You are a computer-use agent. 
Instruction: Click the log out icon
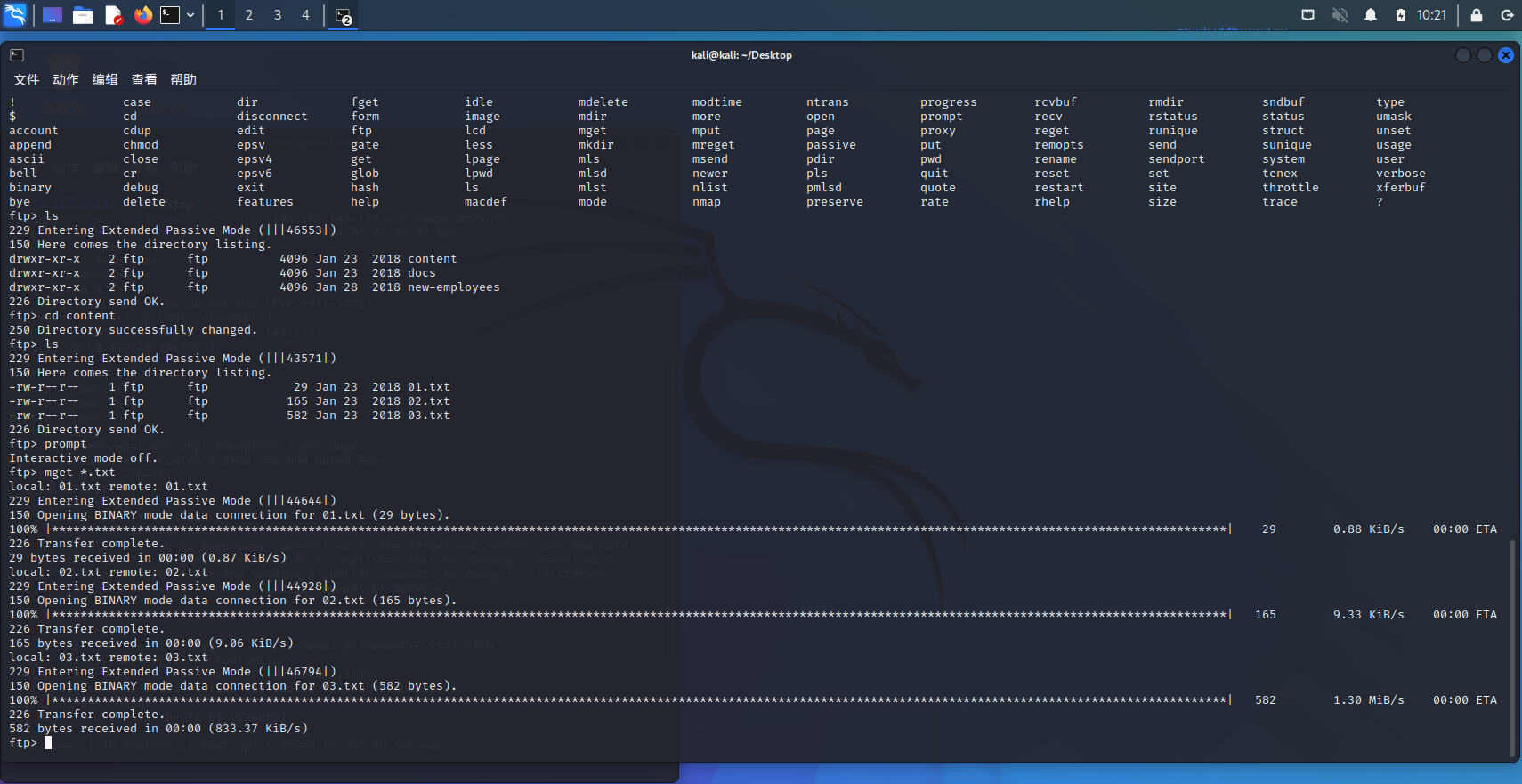tap(1507, 15)
